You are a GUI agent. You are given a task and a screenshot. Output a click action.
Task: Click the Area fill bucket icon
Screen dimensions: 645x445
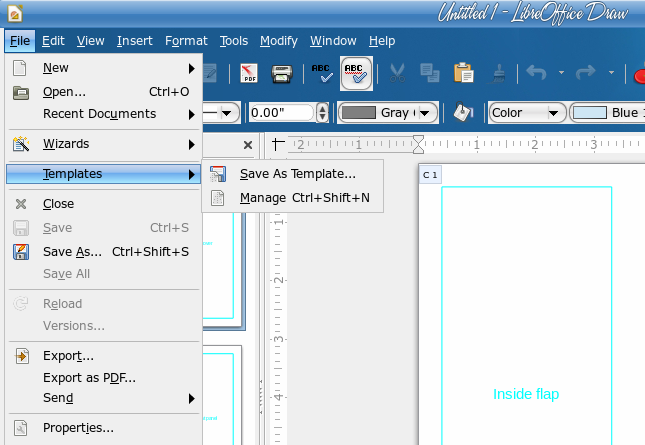coord(463,112)
